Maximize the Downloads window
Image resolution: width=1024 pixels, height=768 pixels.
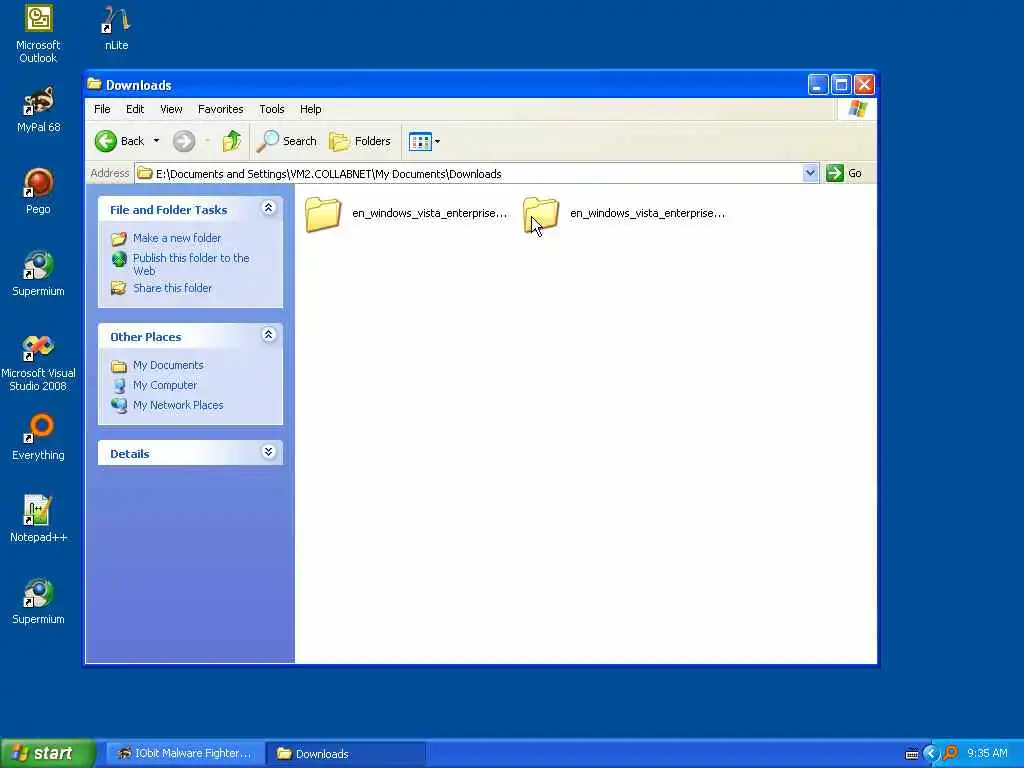click(841, 84)
